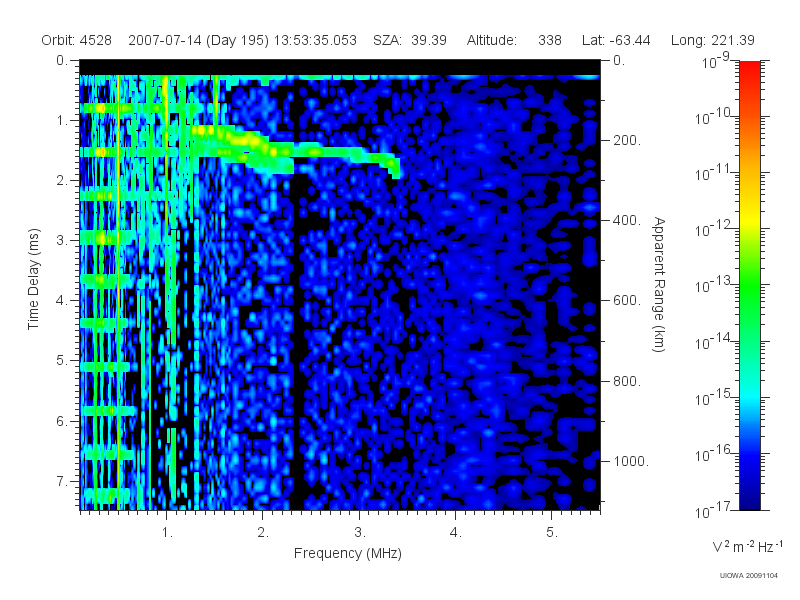The width and height of the screenshot is (800, 600).
Task: Click the timestamp '13:53:35.053'
Action: click(x=315, y=40)
